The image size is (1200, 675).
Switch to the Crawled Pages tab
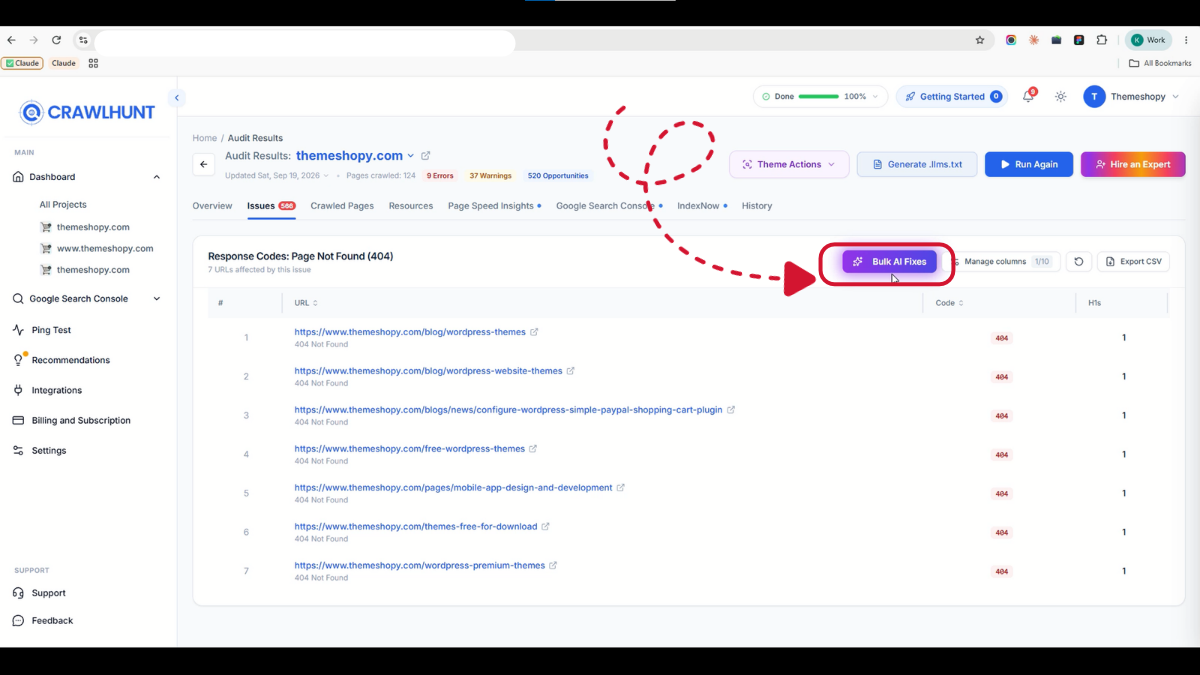[x=342, y=206]
